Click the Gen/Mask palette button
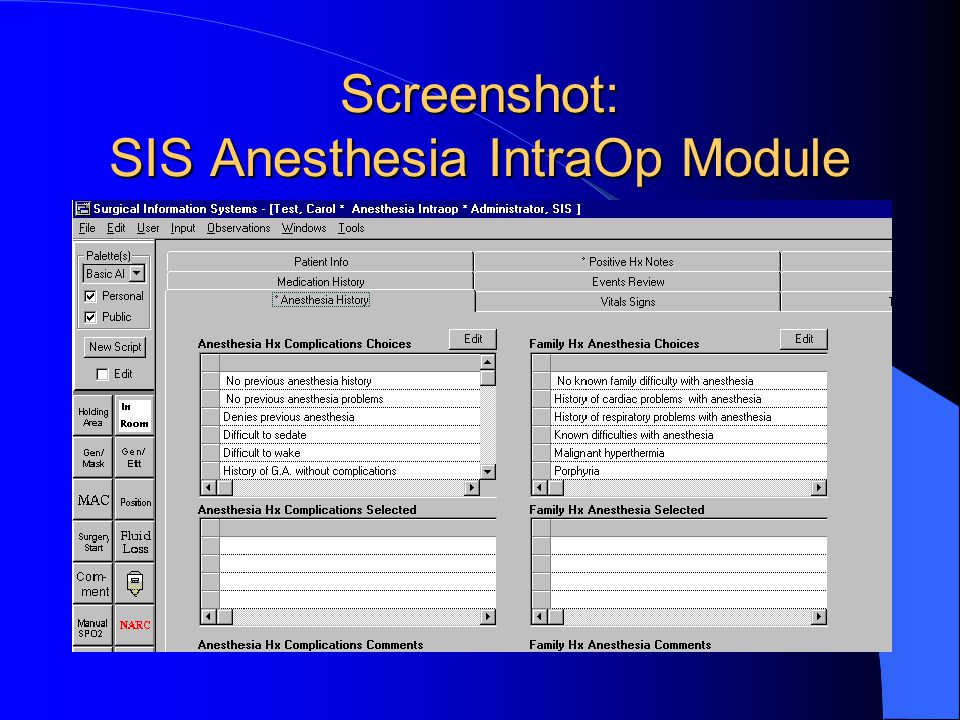This screenshot has height=720, width=960. pyautogui.click(x=93, y=458)
